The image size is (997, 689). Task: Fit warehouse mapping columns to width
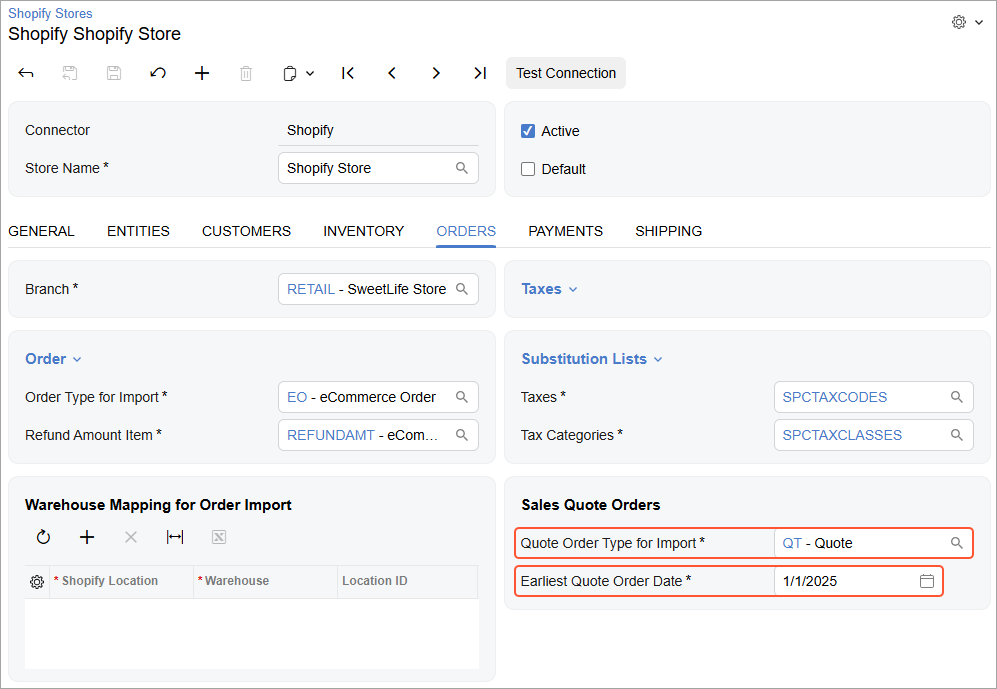point(175,537)
